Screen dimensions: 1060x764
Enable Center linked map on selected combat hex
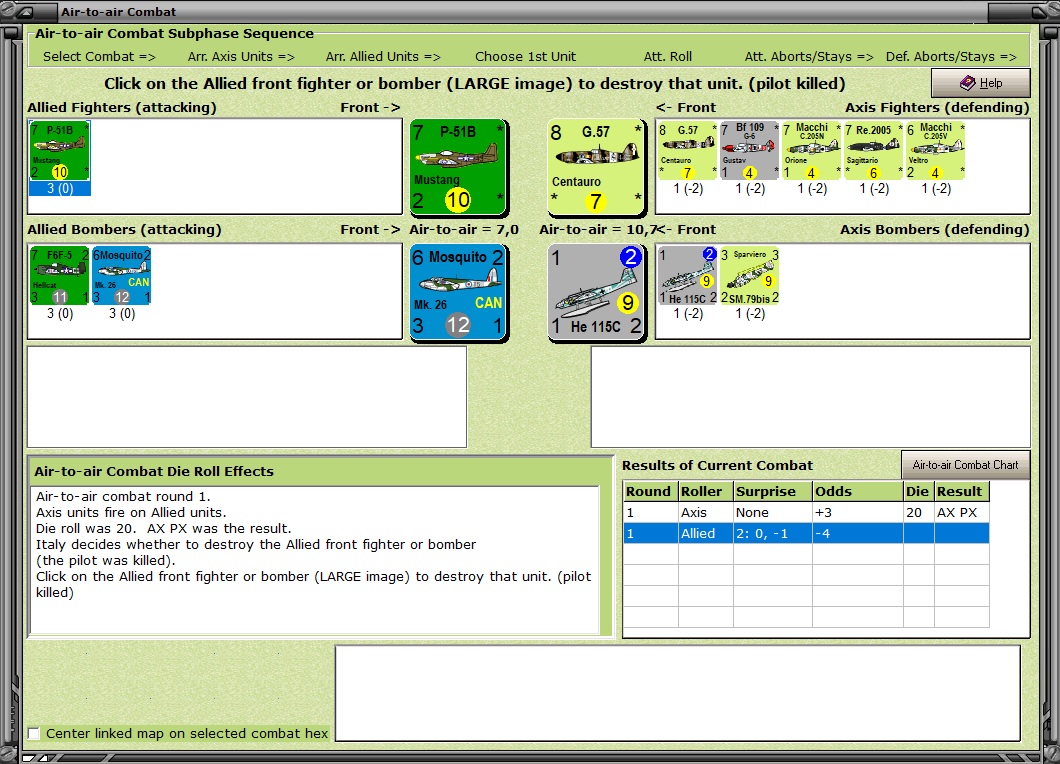34,734
